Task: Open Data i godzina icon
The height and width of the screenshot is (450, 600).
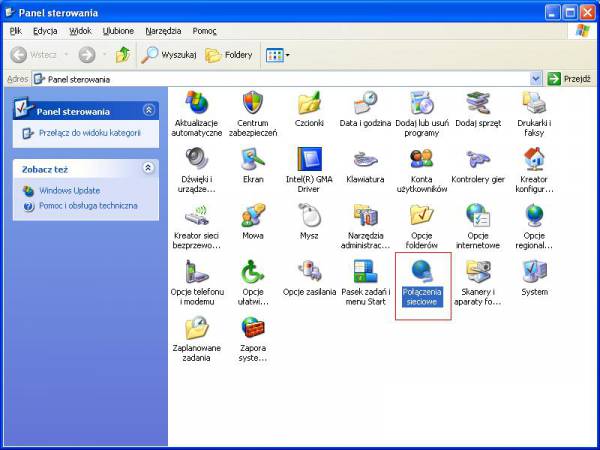Action: click(x=365, y=103)
